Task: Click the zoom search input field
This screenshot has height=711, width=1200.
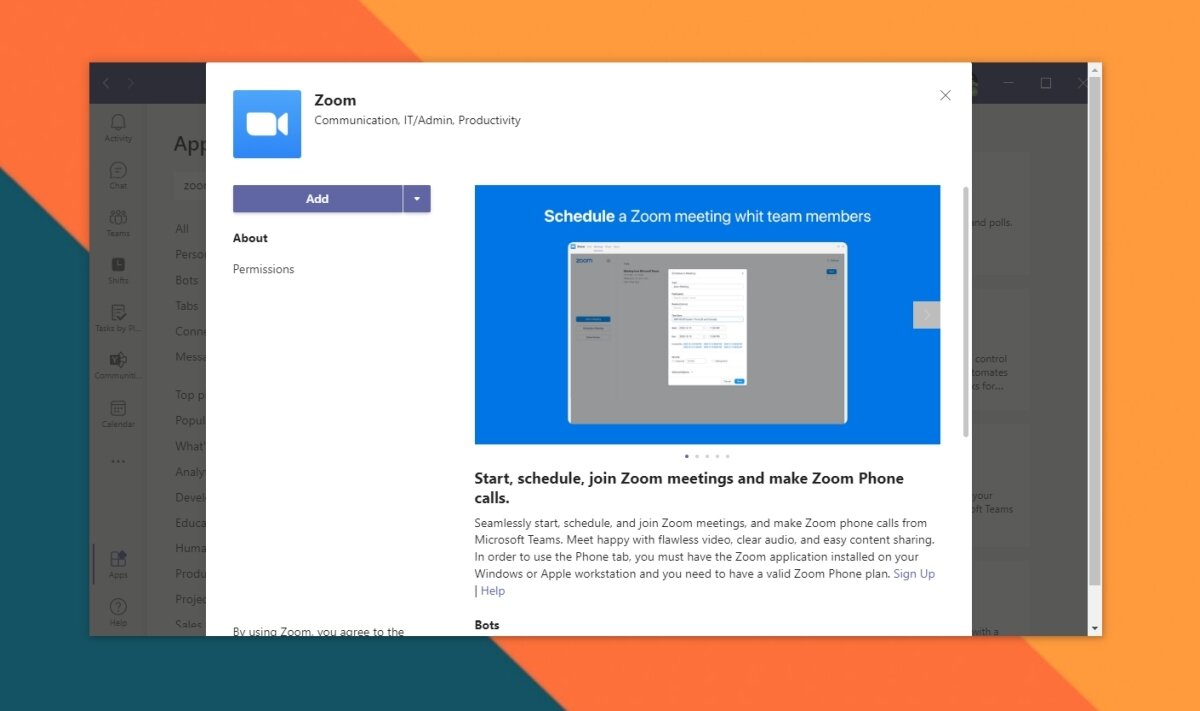Action: click(x=195, y=185)
